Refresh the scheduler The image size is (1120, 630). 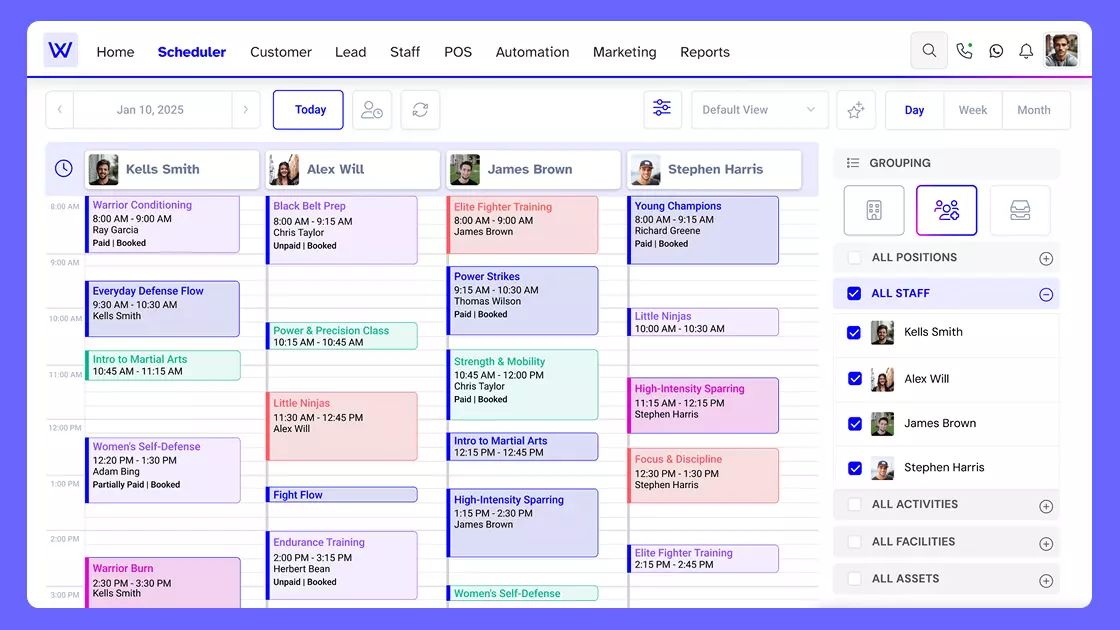(x=420, y=109)
